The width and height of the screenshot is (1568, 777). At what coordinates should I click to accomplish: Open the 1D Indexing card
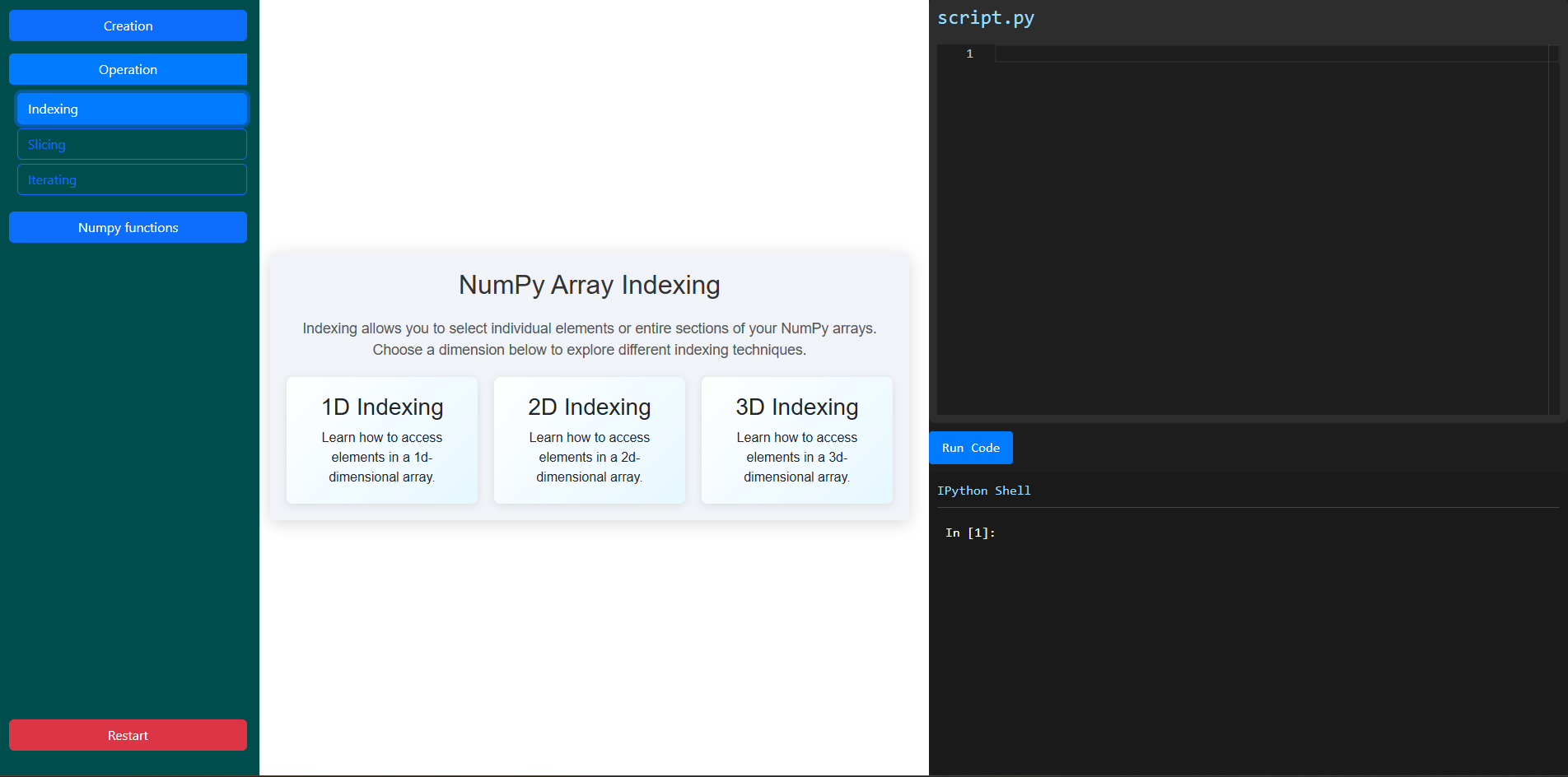[x=382, y=440]
